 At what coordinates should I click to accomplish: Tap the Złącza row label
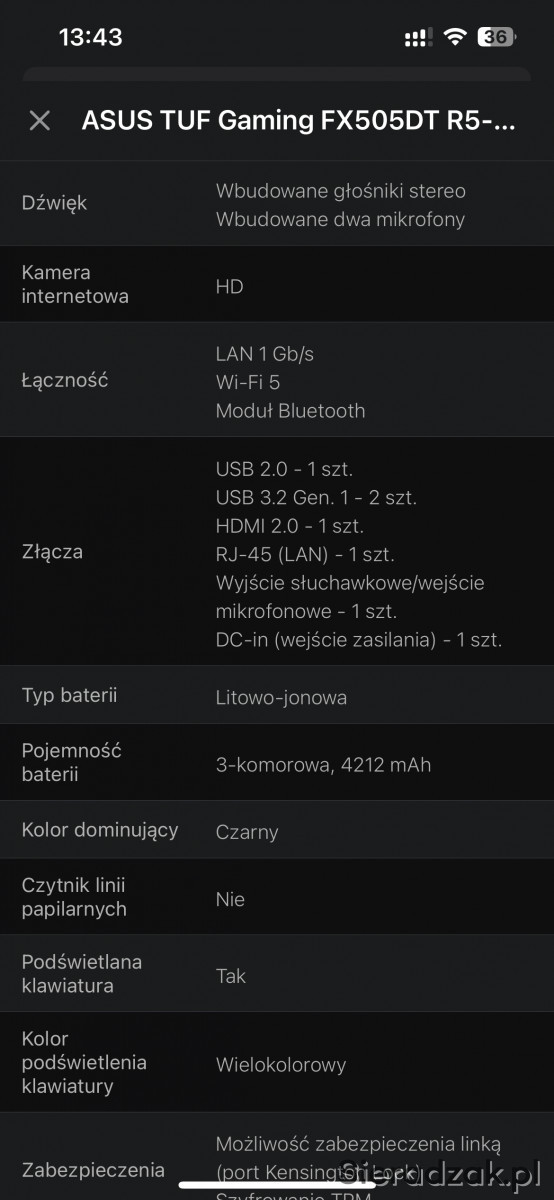coord(52,551)
